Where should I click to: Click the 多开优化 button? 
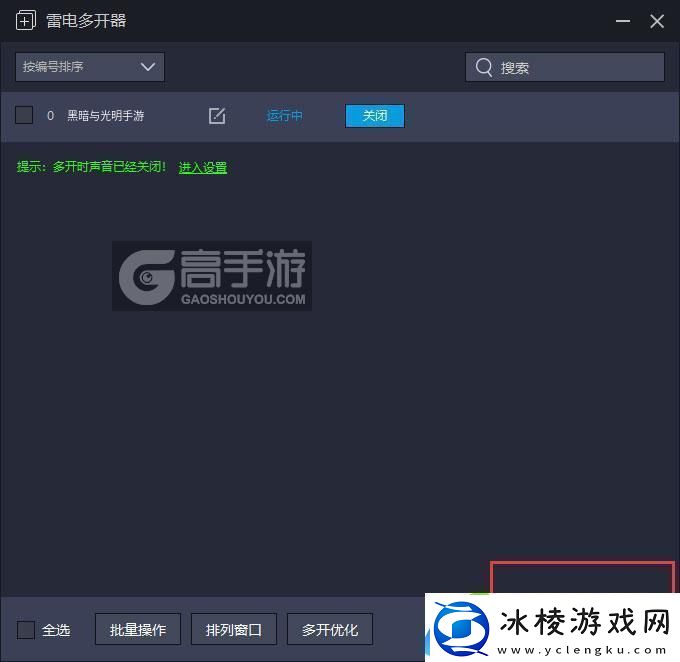pyautogui.click(x=330, y=629)
